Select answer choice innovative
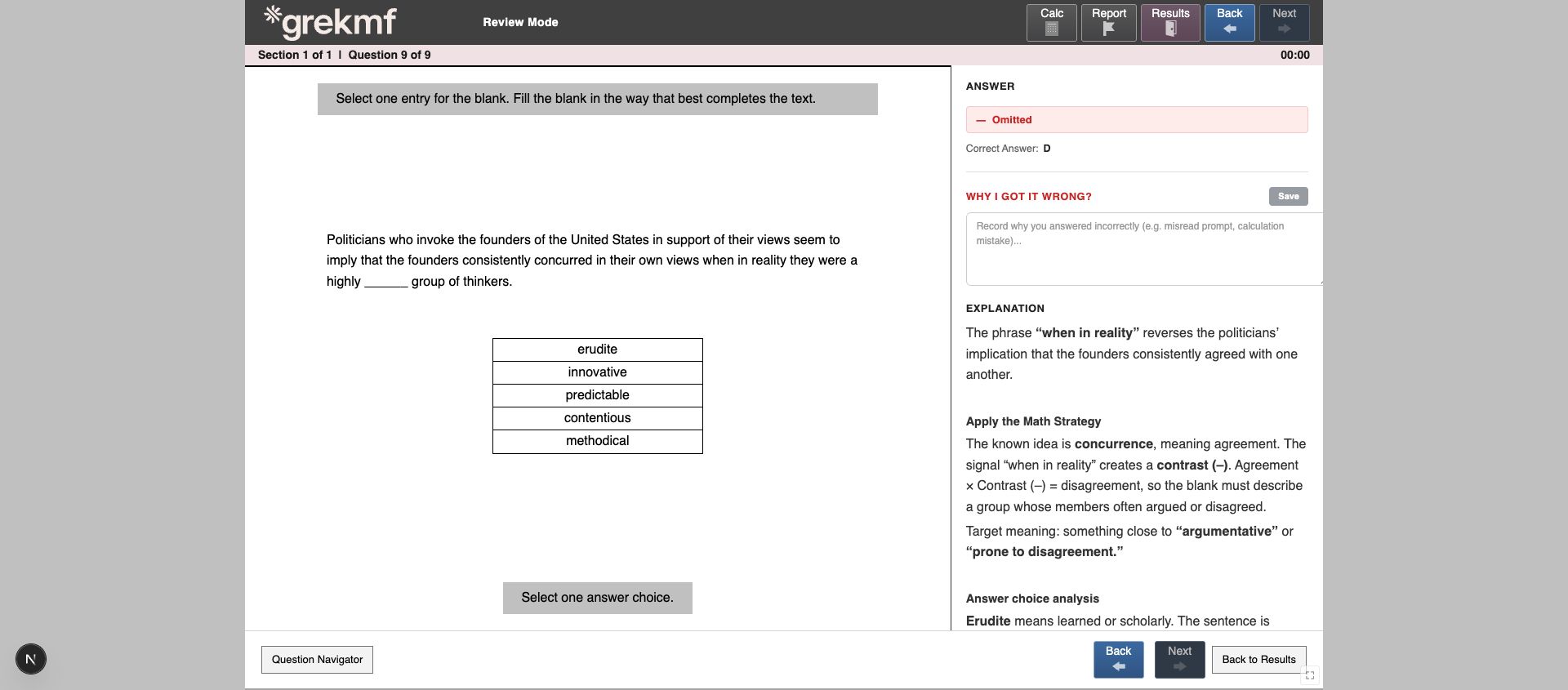Viewport: 1568px width, 690px height. click(x=597, y=372)
